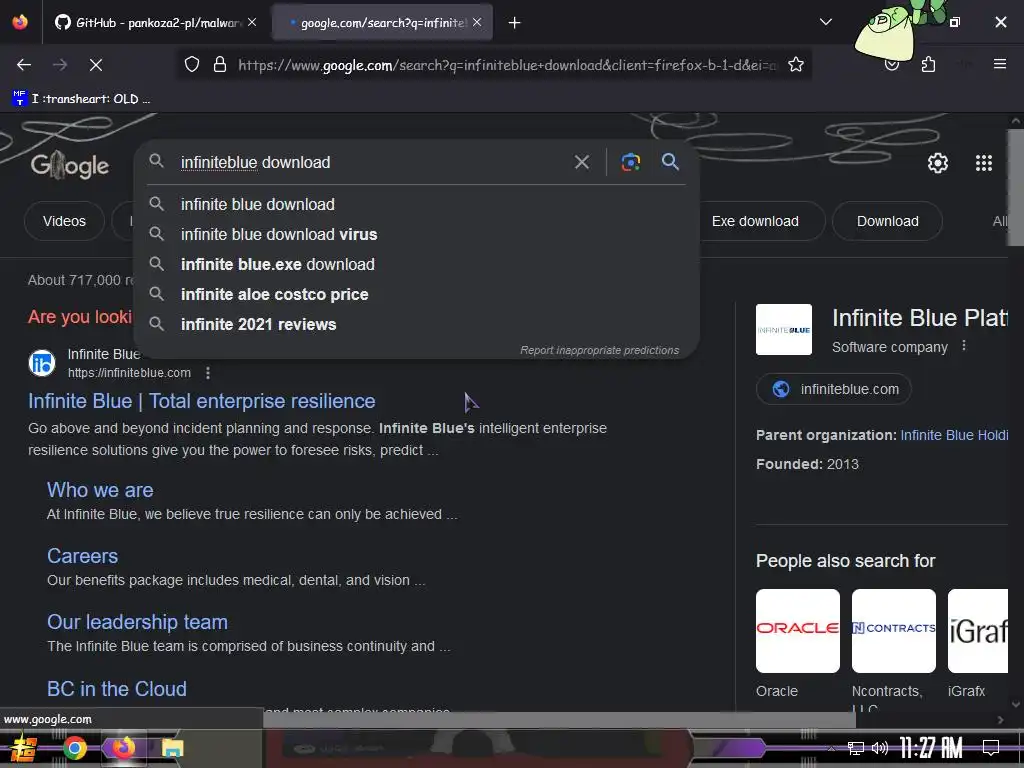The image size is (1024, 768).
Task: Open Our leadership team sitelink
Action: click(x=138, y=622)
